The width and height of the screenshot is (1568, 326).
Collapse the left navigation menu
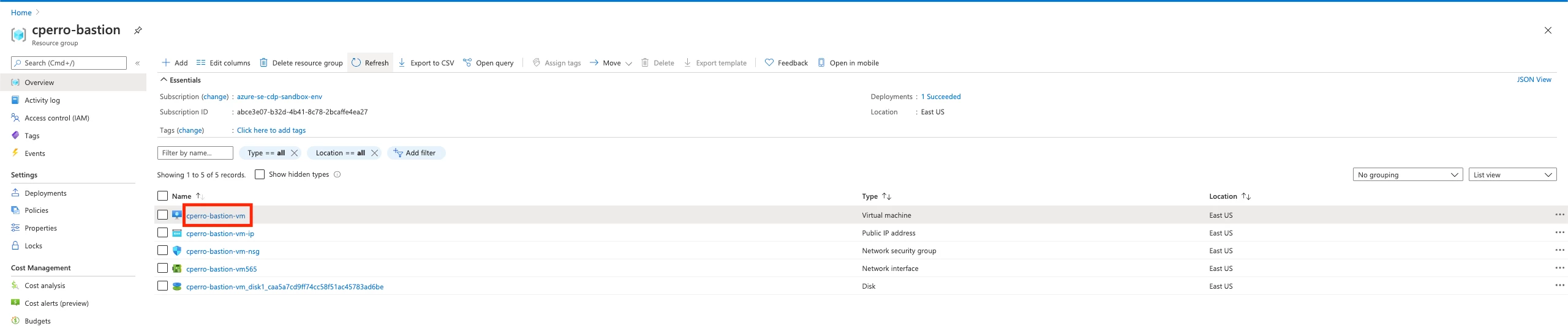tap(137, 63)
